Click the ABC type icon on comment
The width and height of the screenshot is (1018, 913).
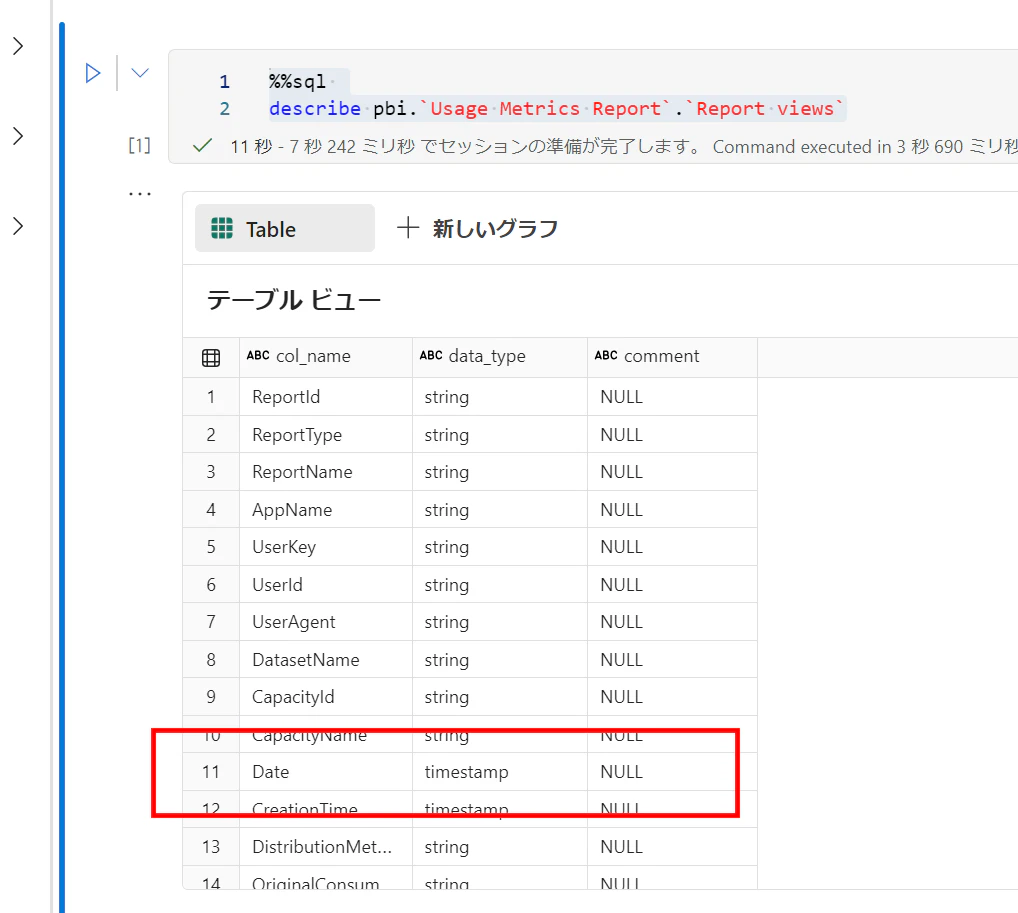point(606,355)
